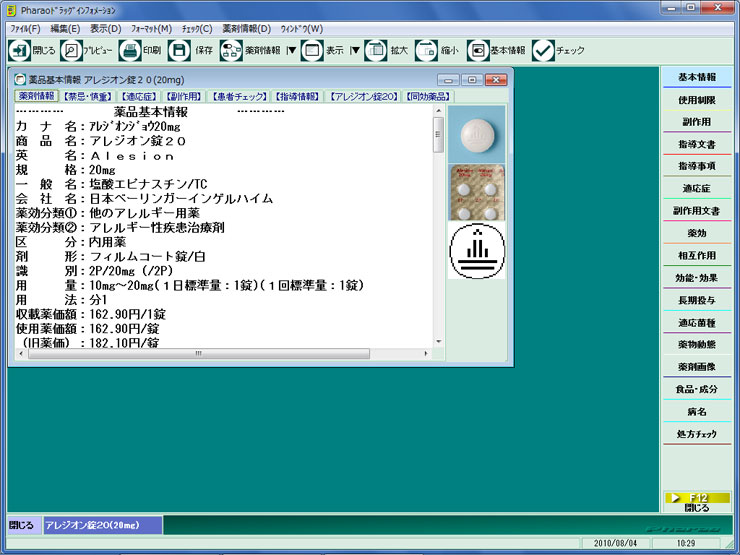This screenshot has height=555, width=740.
Task: Switch to the 【アレジオン錠20】 tab
Action: click(x=364, y=96)
